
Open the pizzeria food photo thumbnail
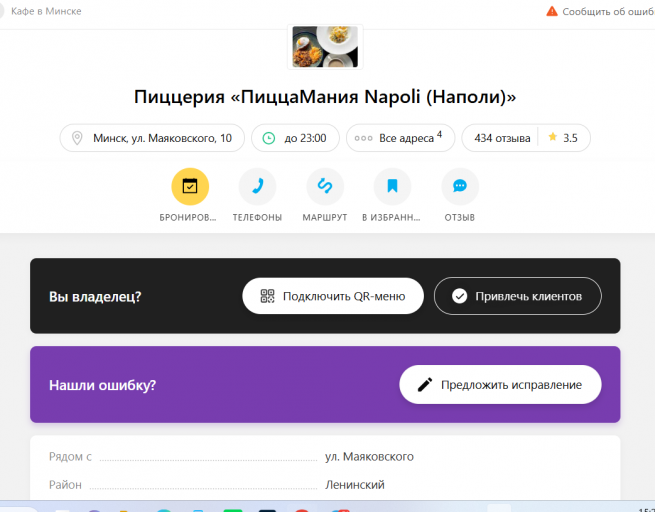tap(325, 47)
